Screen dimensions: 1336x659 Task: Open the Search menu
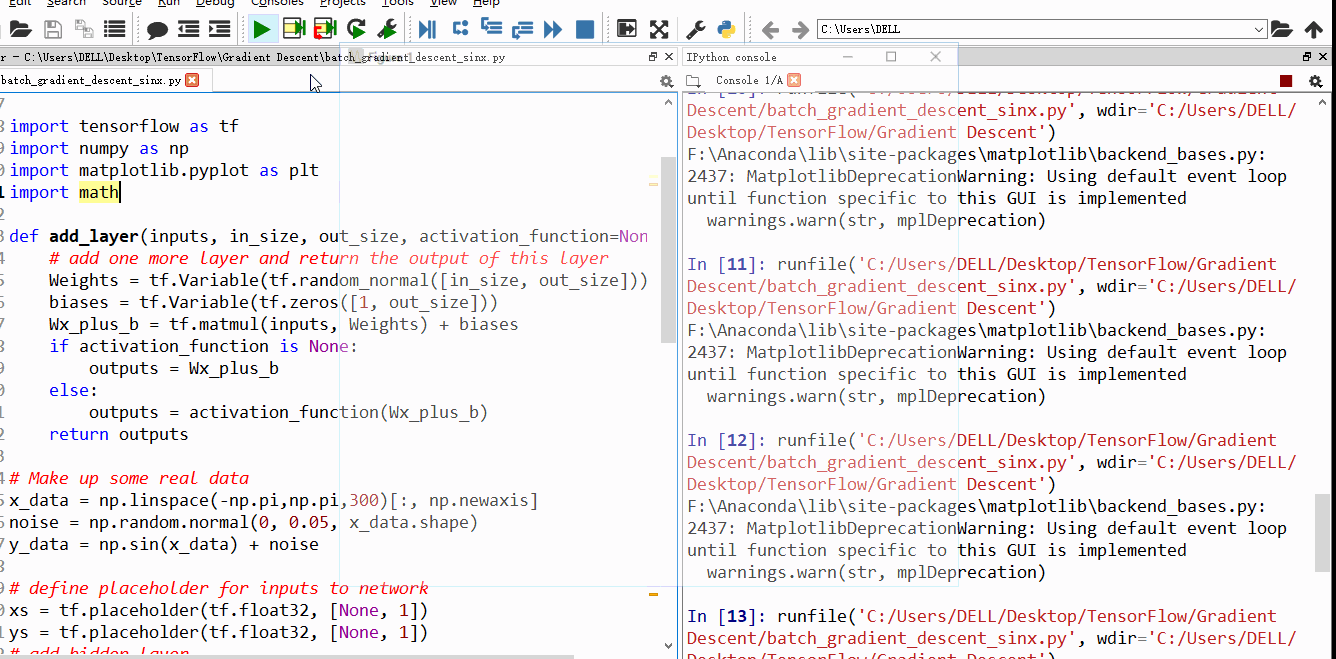(66, 4)
